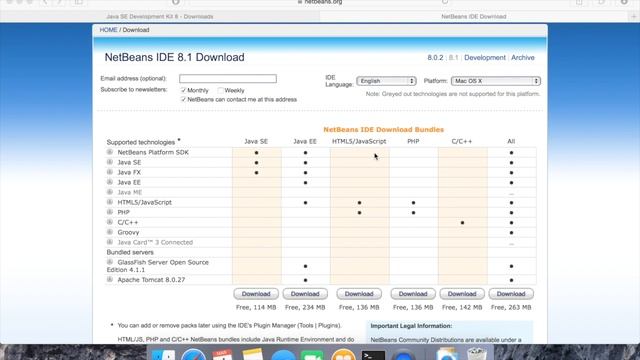Screen dimensions: 640x360
Task: Open green FaceTime icon in Dock
Action: click(312, 354)
